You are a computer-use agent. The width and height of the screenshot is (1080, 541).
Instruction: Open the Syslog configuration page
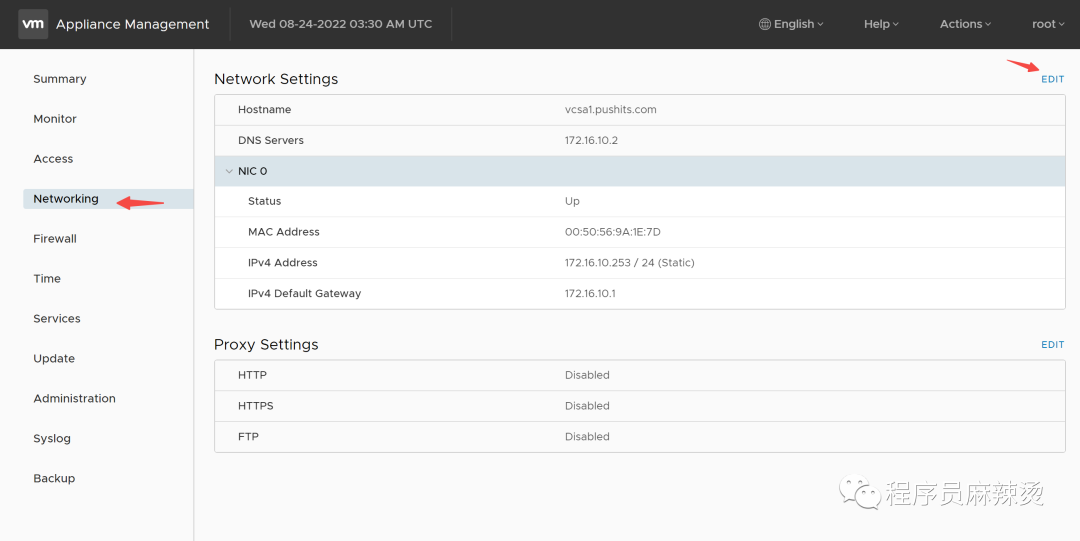(52, 439)
